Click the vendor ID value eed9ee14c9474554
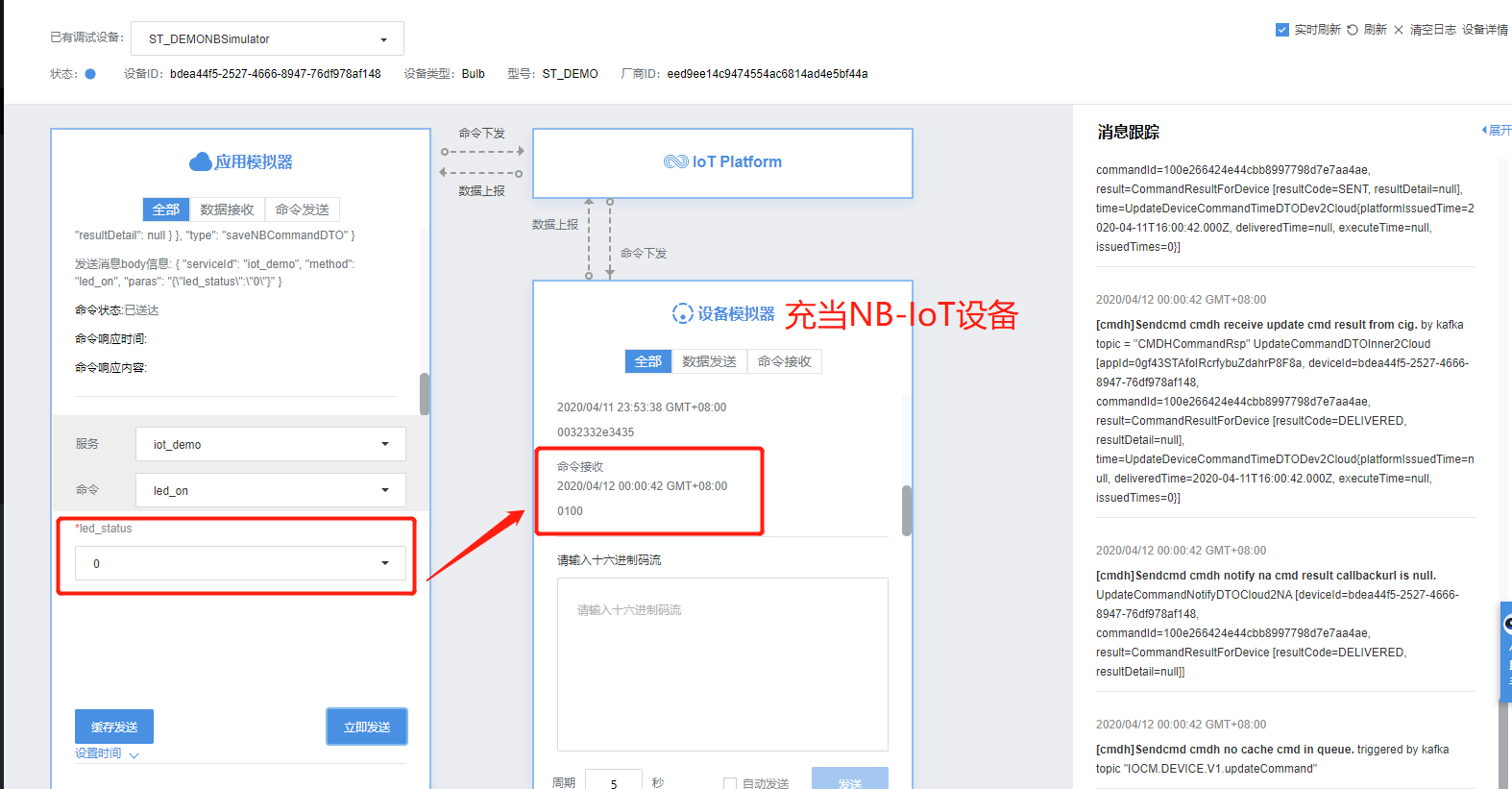 pos(768,74)
